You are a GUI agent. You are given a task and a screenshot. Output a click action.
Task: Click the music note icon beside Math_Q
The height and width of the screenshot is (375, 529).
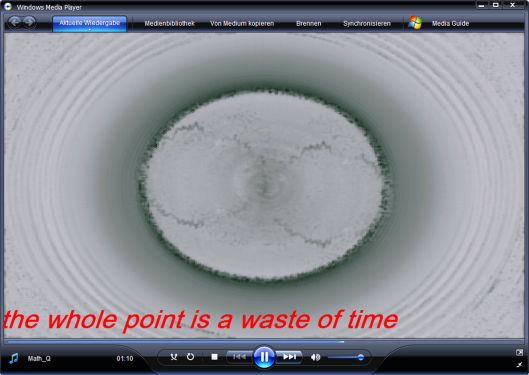click(13, 358)
